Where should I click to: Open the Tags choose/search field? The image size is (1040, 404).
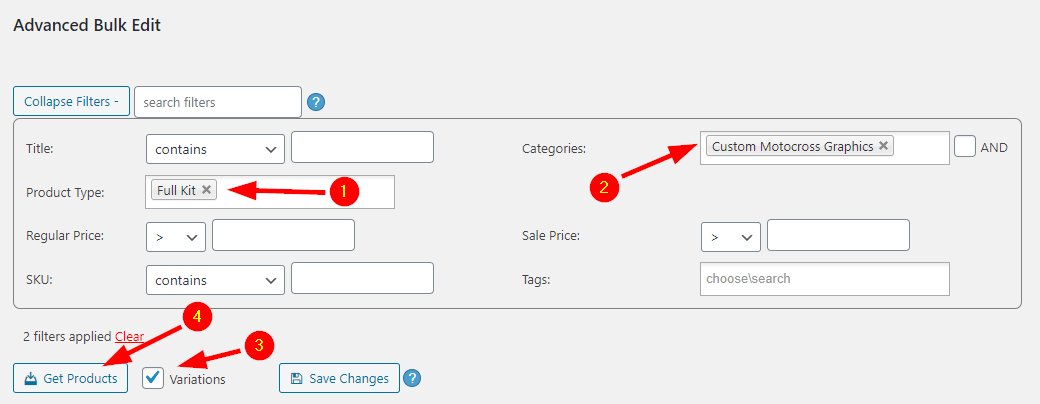824,279
